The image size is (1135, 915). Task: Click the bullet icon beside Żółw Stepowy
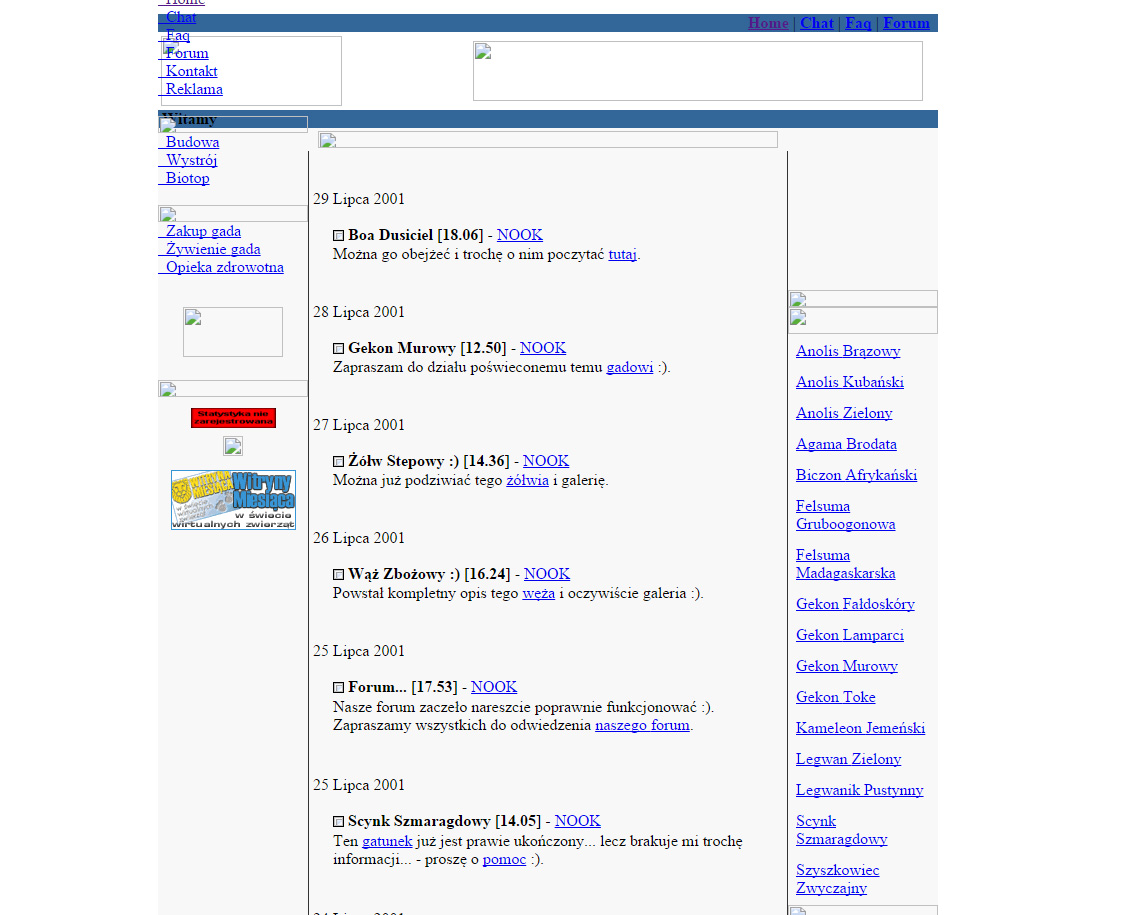338,462
